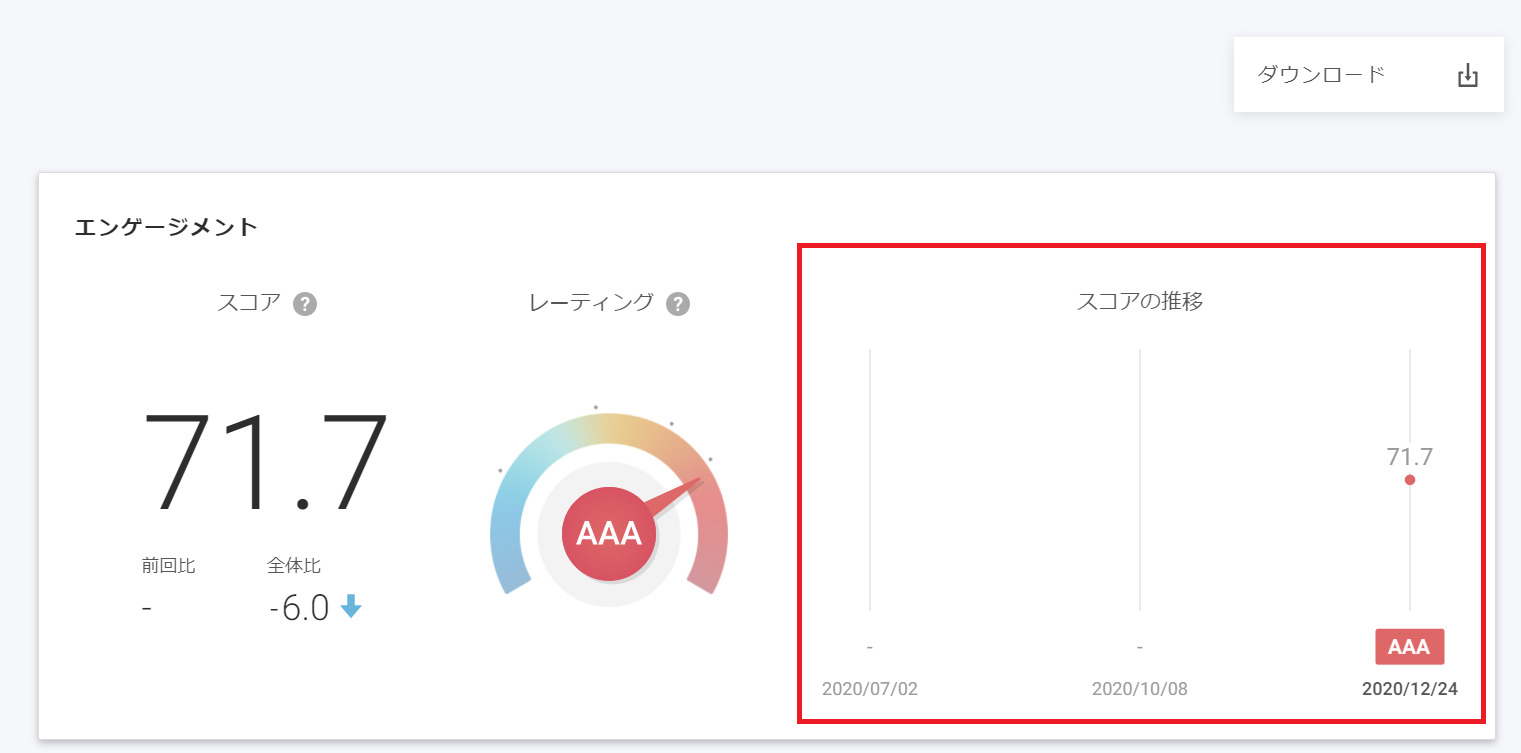This screenshot has width=1521, height=753.
Task: Click the large 71.7 score number
Action: click(x=268, y=462)
